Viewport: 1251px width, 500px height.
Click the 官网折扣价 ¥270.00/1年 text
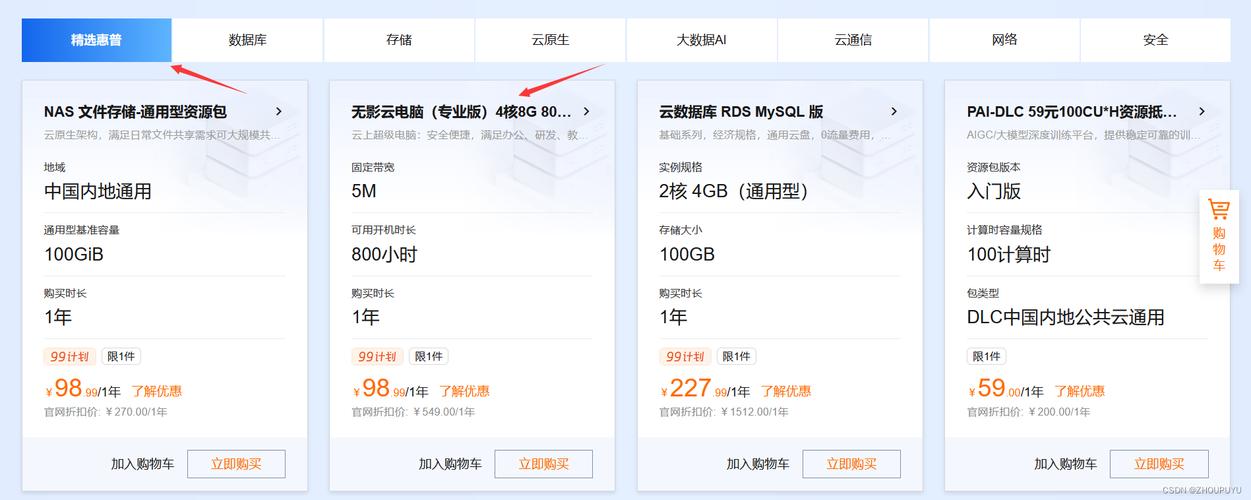tap(106, 411)
